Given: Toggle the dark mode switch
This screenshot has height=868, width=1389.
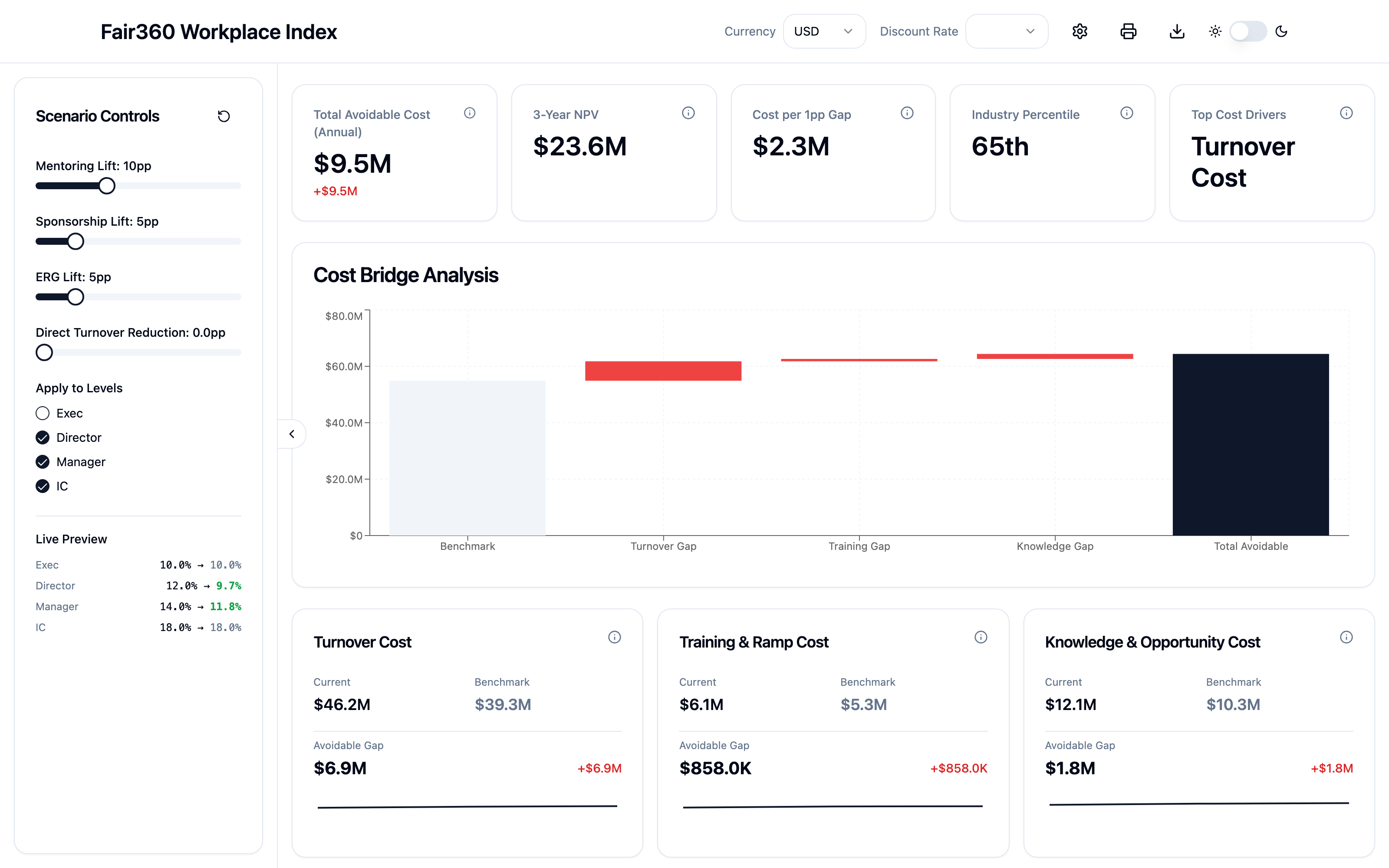Looking at the screenshot, I should 1248,32.
